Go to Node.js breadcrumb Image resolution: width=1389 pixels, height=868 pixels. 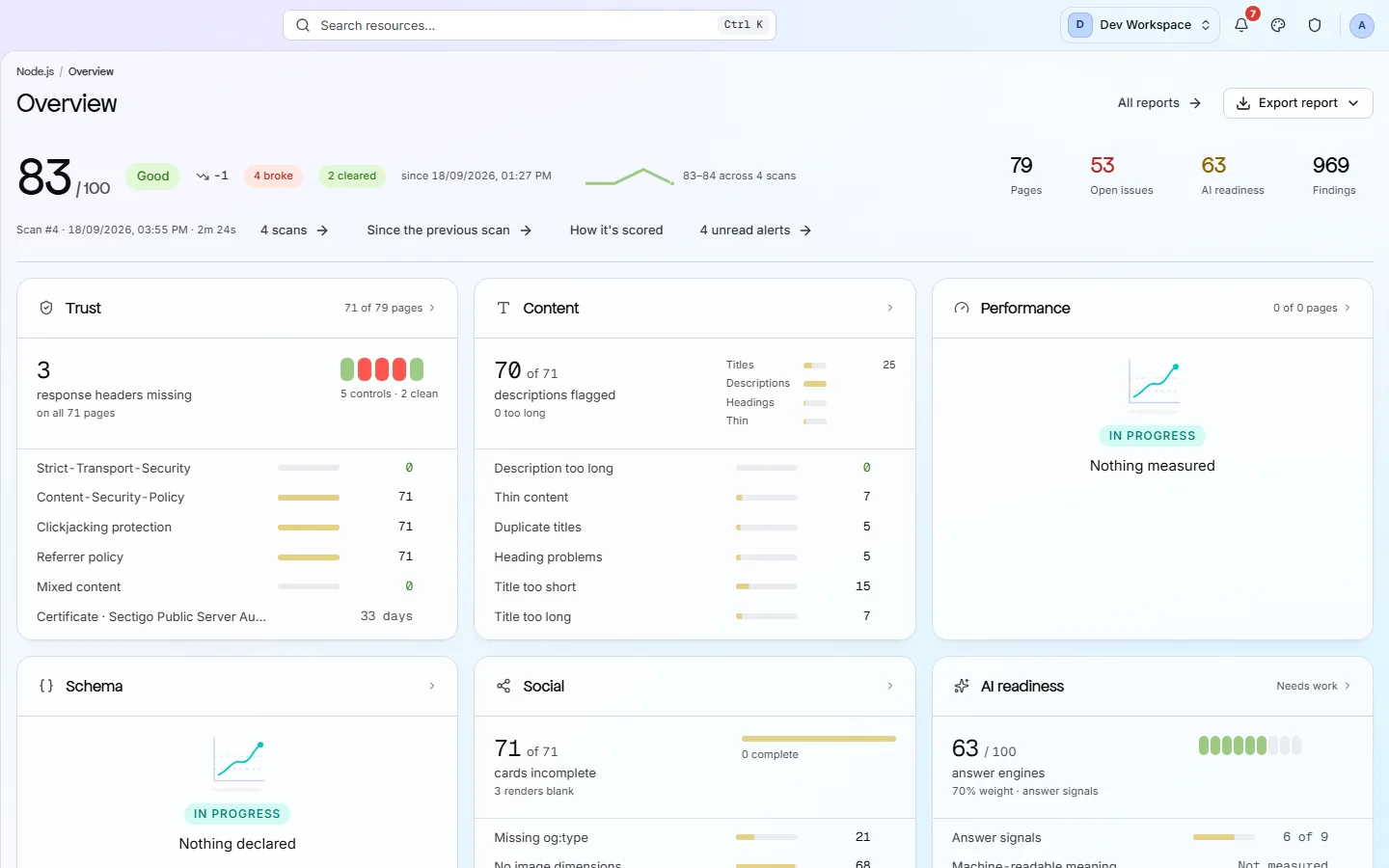tap(35, 71)
